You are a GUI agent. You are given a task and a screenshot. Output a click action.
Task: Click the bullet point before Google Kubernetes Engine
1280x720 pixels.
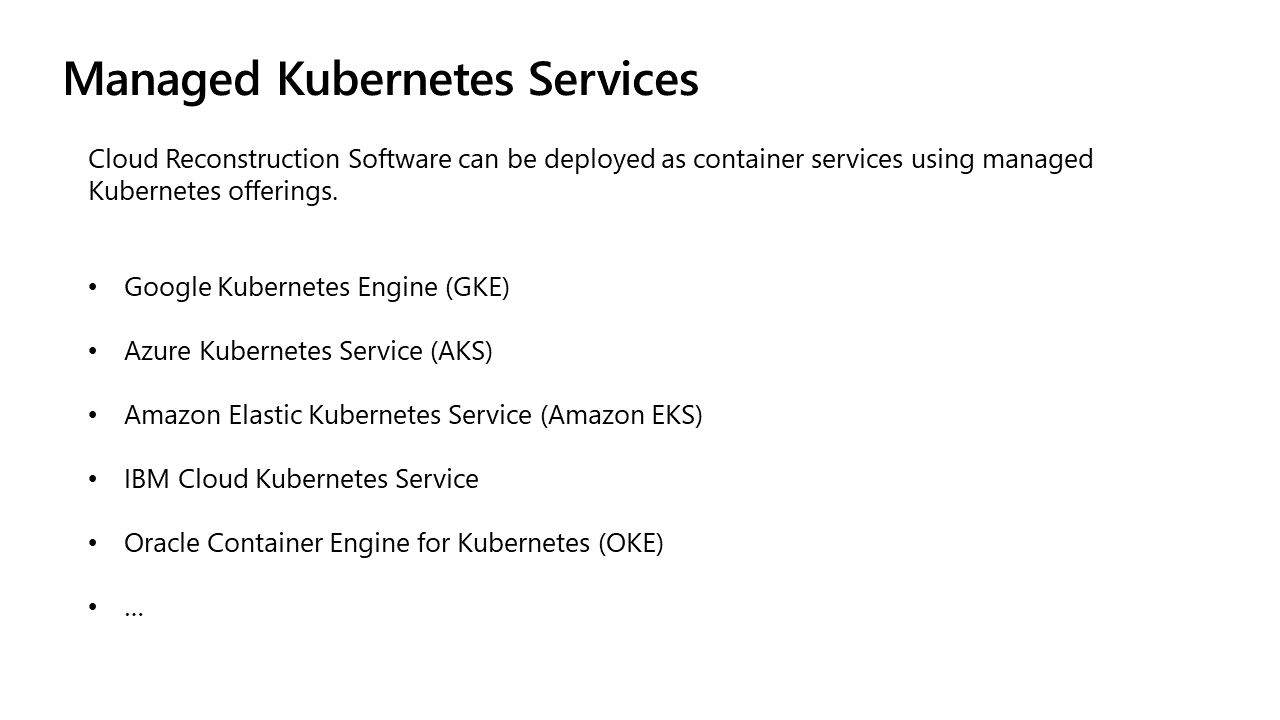(x=93, y=287)
